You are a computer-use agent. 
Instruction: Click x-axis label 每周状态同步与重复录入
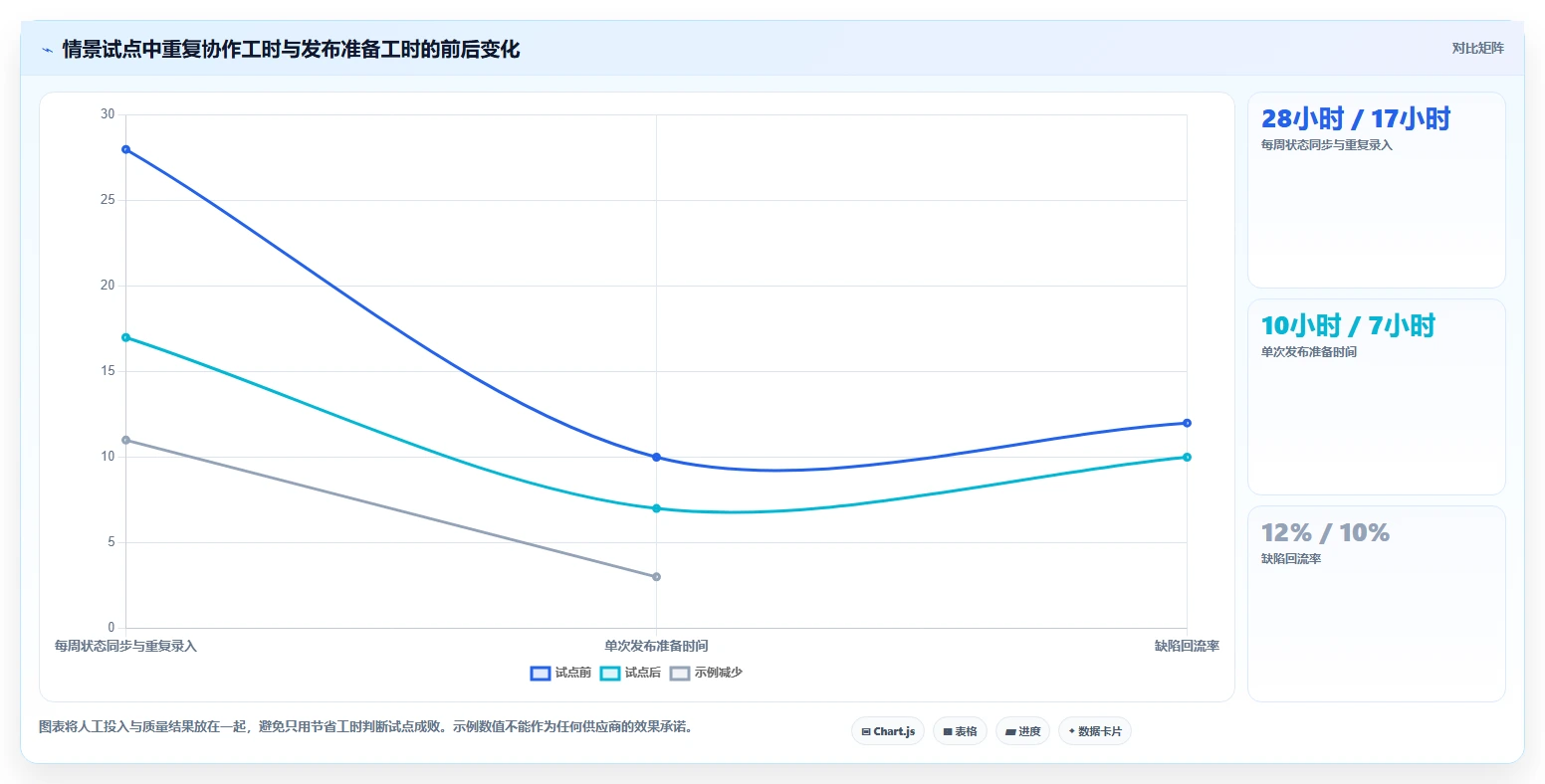(125, 647)
